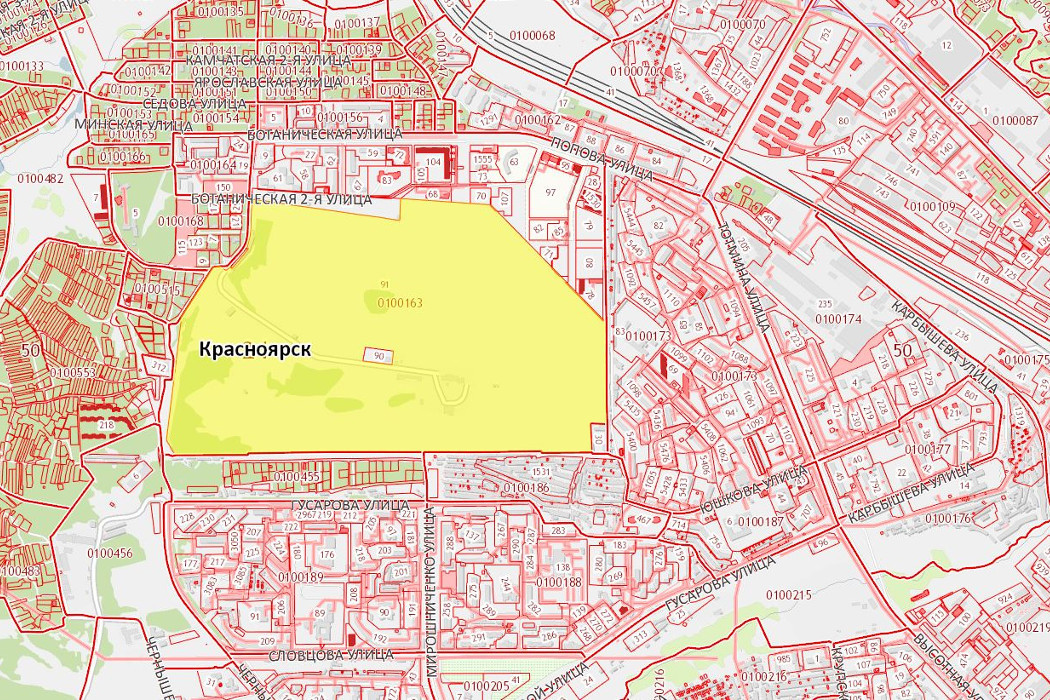Select cadastral block 0100163 in yellow area
The height and width of the screenshot is (700, 1050).
pyautogui.click(x=400, y=303)
